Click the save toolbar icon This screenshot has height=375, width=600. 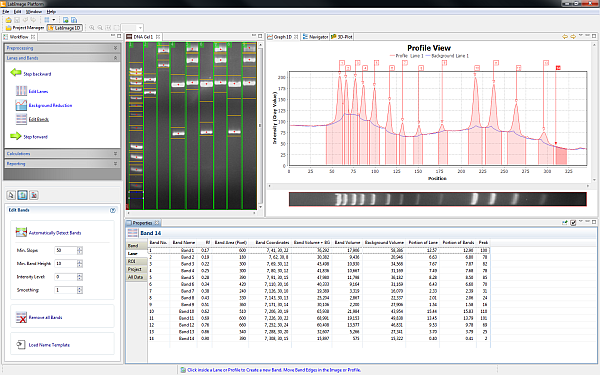coord(17,20)
